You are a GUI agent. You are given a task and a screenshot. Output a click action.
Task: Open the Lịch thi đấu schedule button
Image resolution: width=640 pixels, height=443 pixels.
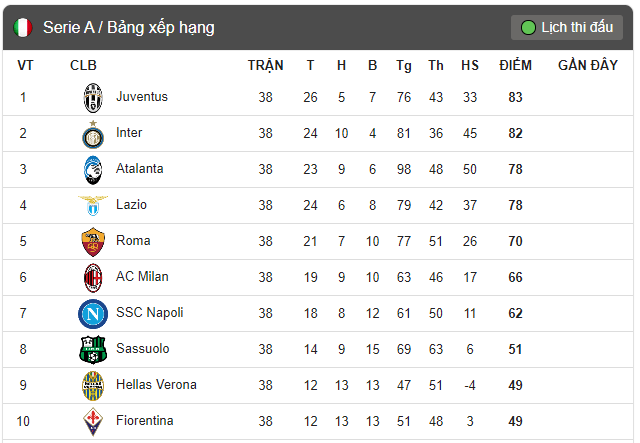(x=567, y=28)
